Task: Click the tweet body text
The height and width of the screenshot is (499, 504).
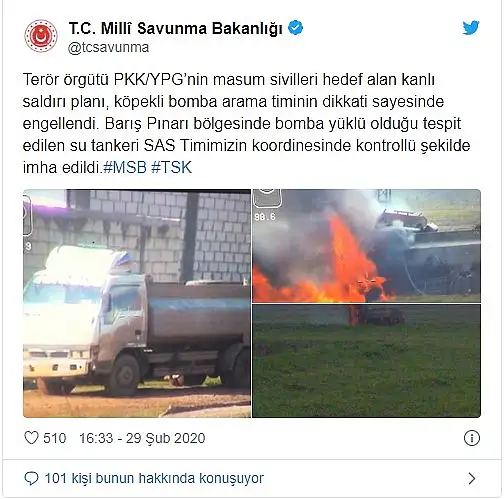Action: [x=246, y=123]
